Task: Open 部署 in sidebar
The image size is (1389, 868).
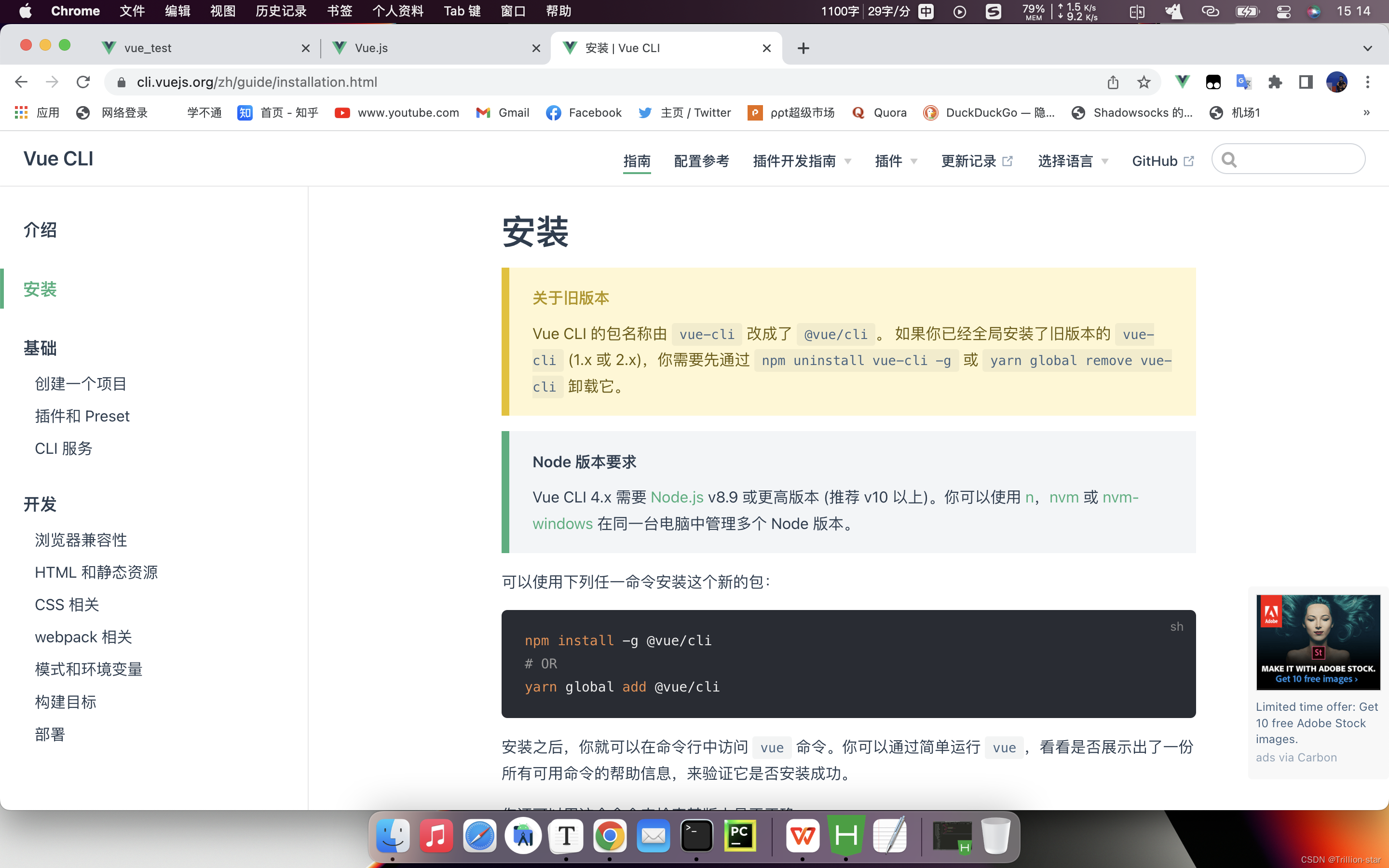Action: pos(50,734)
